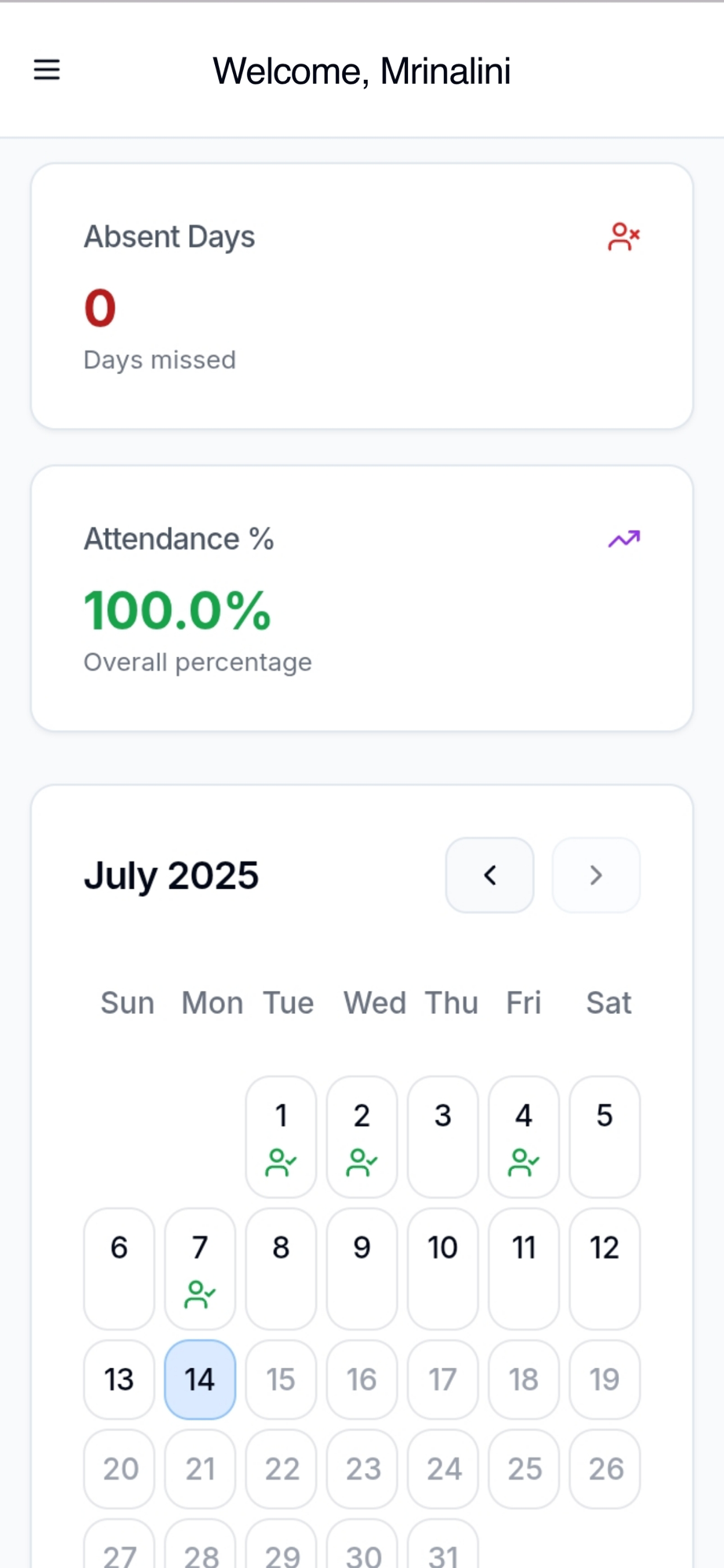This screenshot has width=724, height=1568.
Task: Click the July 2025 month heading
Action: tap(171, 875)
